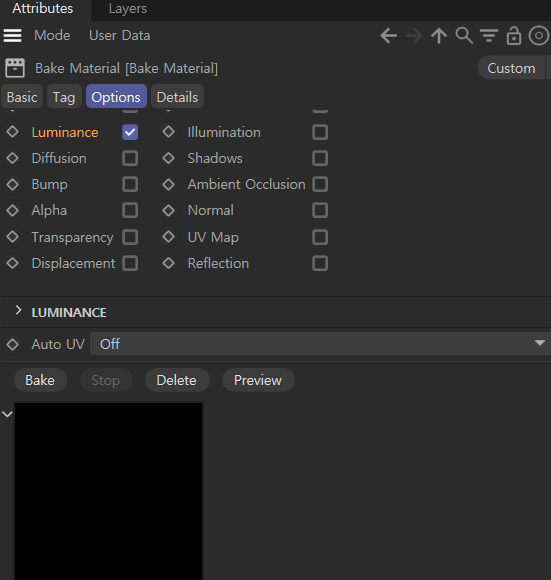
Task: Click the up arrow navigation icon
Action: click(439, 36)
